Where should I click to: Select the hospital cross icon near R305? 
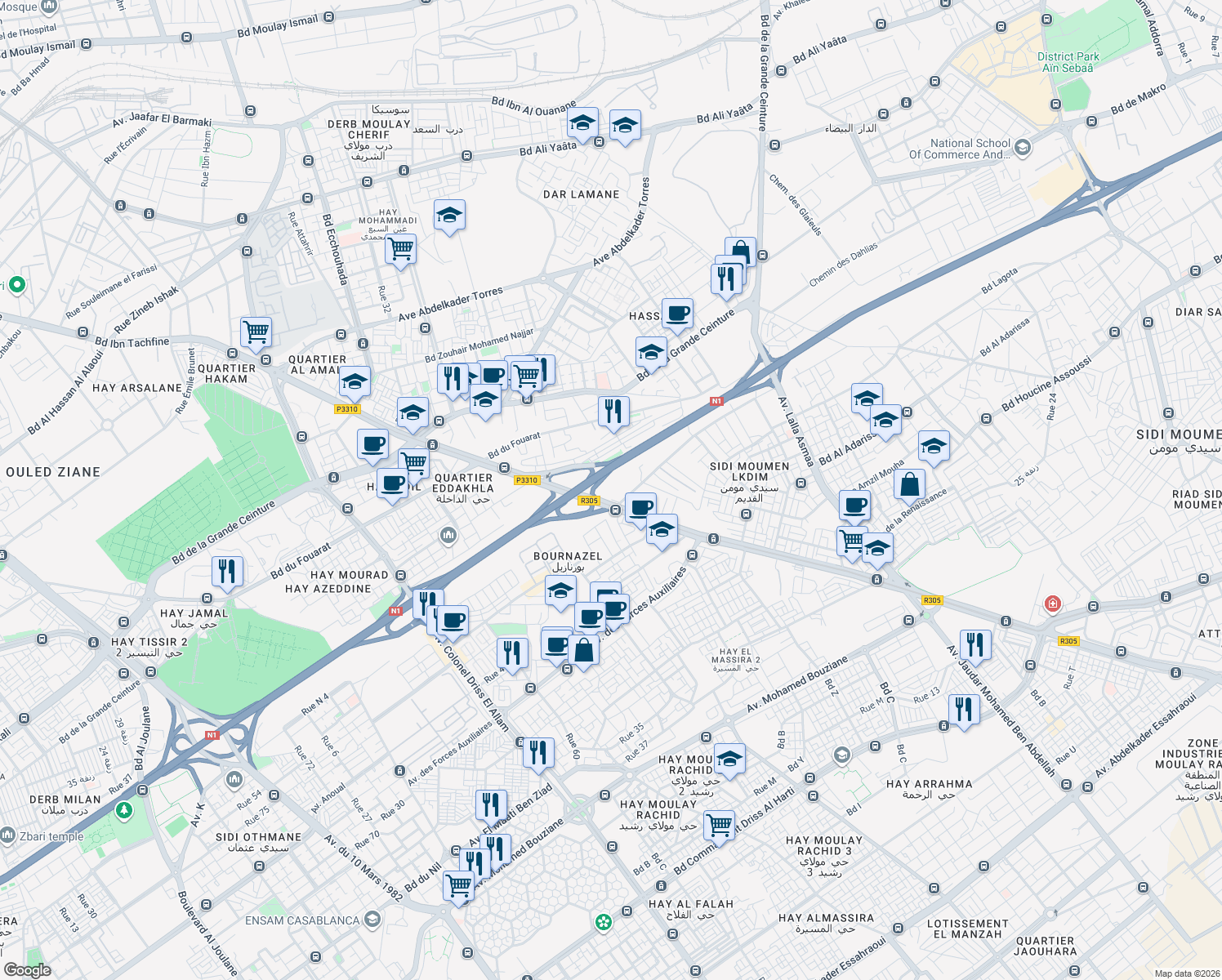coord(1053,604)
